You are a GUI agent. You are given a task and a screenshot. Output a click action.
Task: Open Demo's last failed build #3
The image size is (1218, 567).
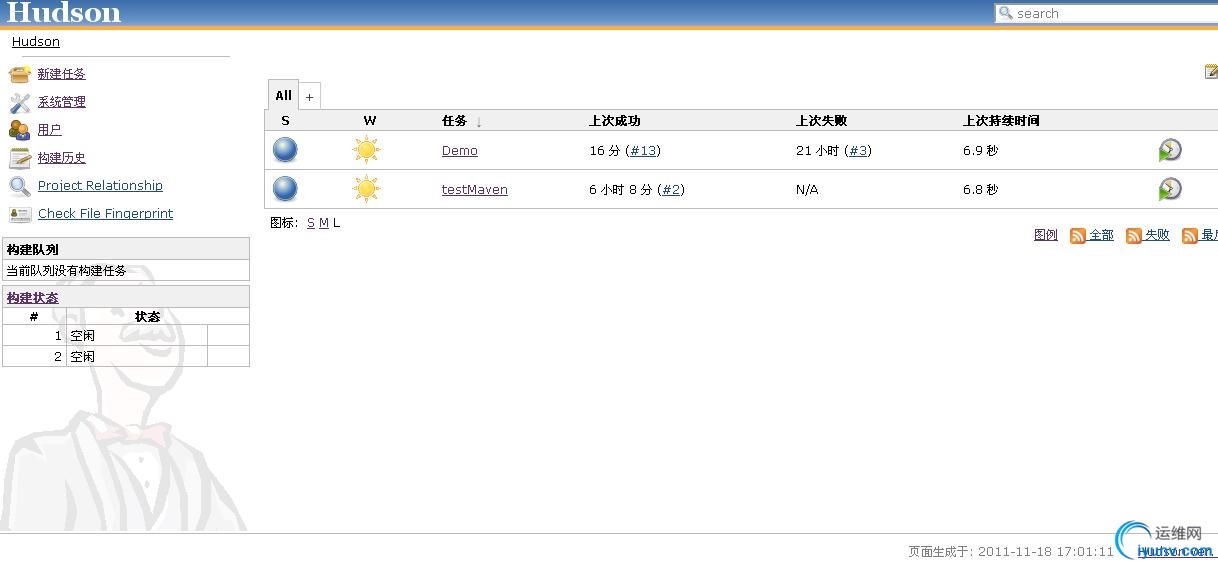(x=858, y=151)
